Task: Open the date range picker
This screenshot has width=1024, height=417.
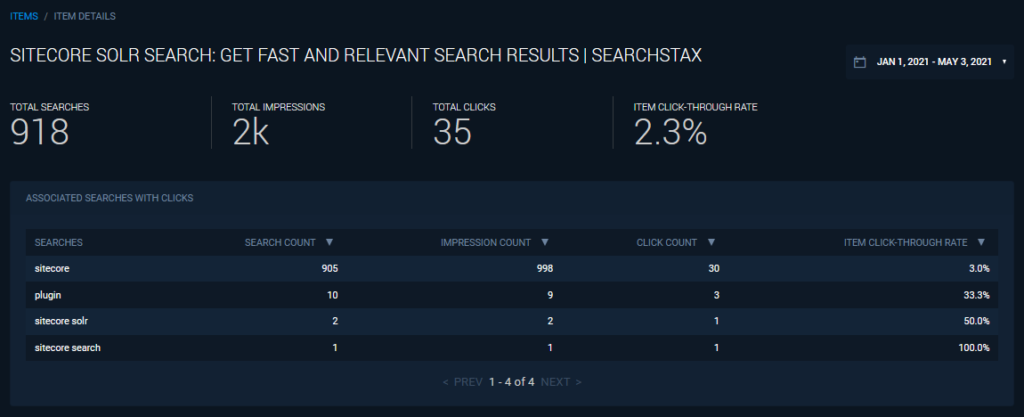Action: point(929,62)
